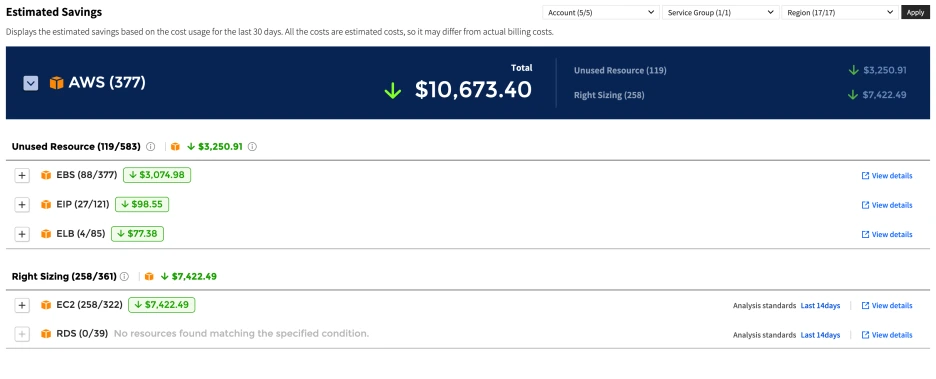
Task: Collapse the AWS (377) summary panel
Action: 31,84
